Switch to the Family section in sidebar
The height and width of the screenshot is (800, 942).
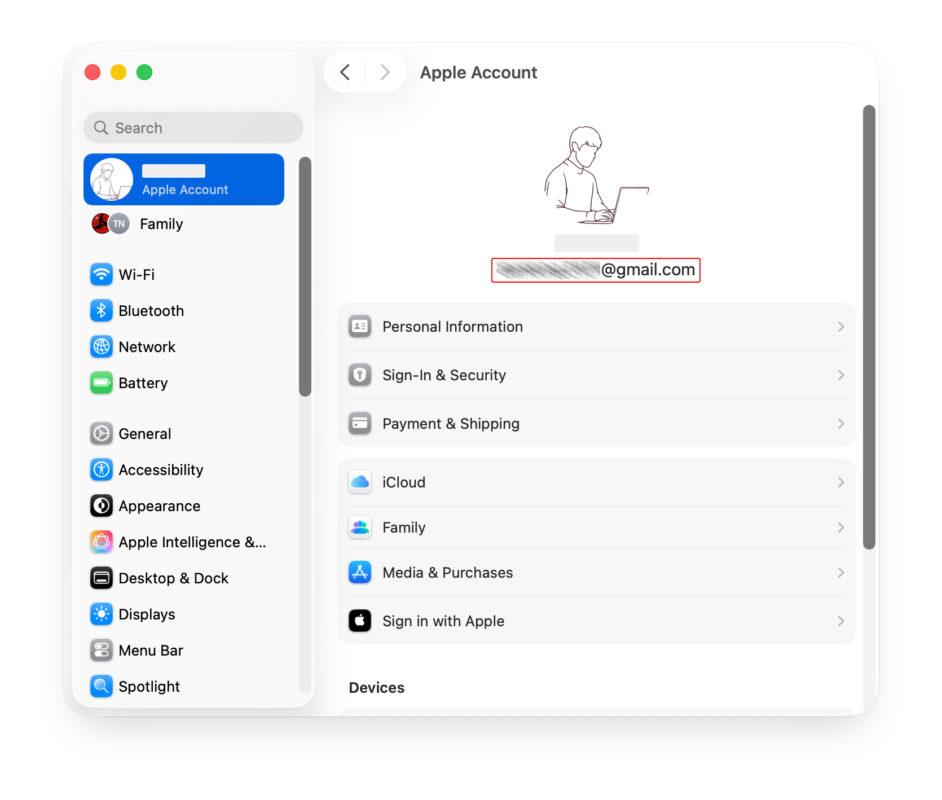click(161, 224)
